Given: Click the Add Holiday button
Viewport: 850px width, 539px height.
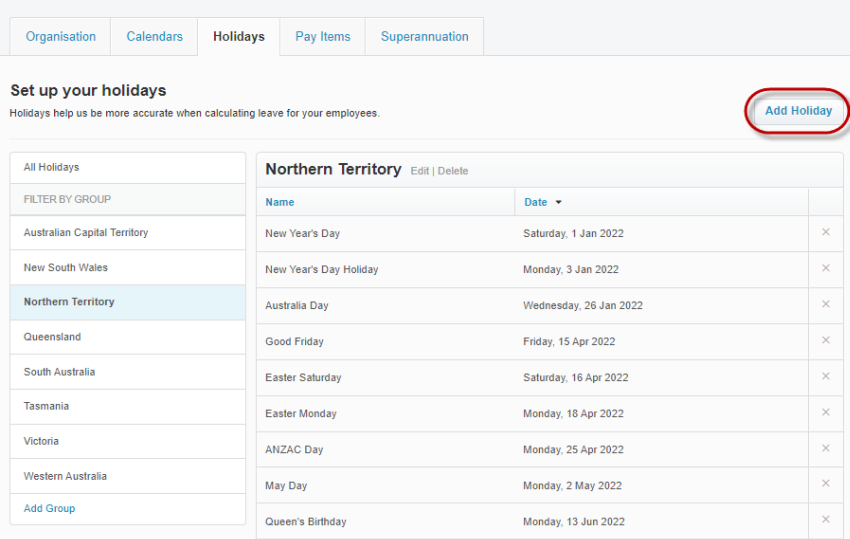Looking at the screenshot, I should tap(798, 111).
